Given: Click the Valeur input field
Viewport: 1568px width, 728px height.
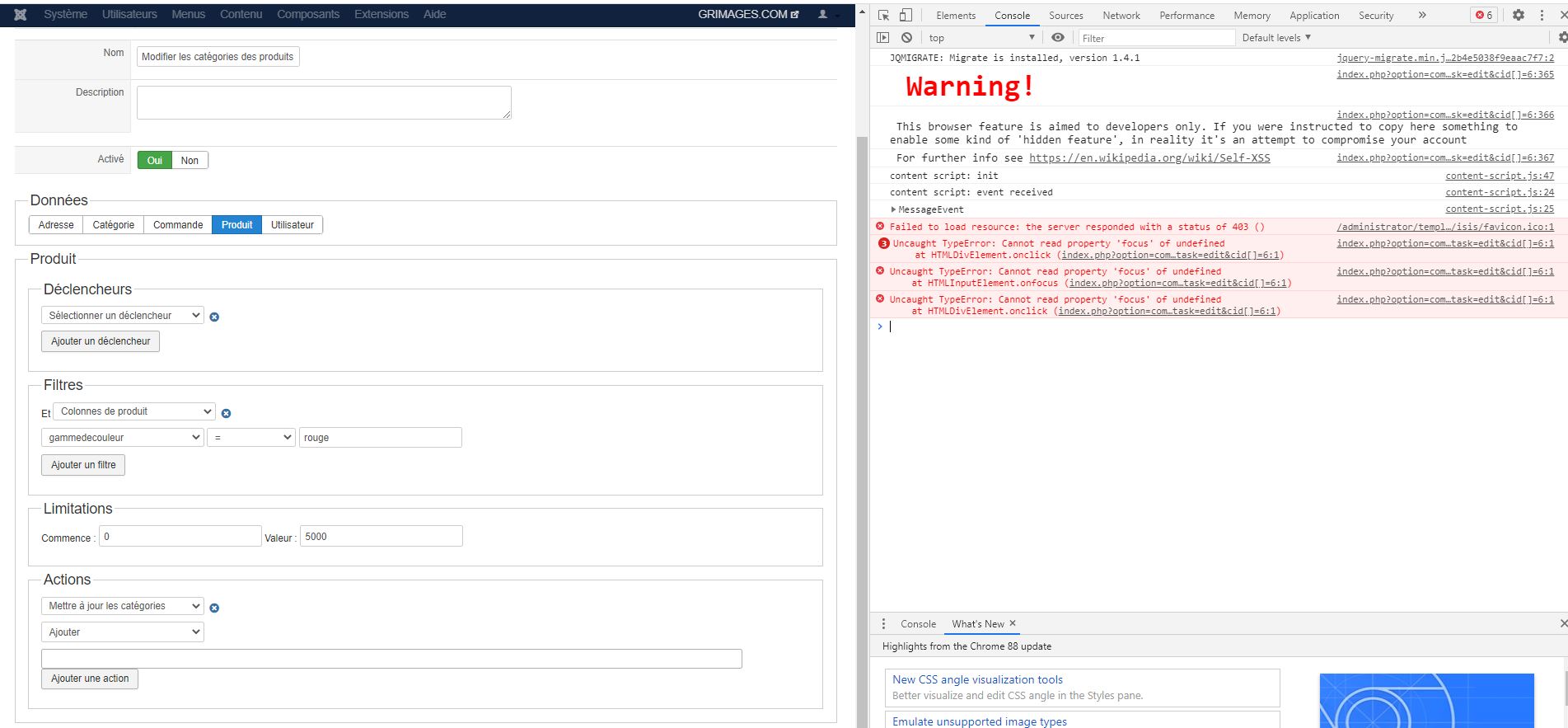Looking at the screenshot, I should [x=381, y=537].
